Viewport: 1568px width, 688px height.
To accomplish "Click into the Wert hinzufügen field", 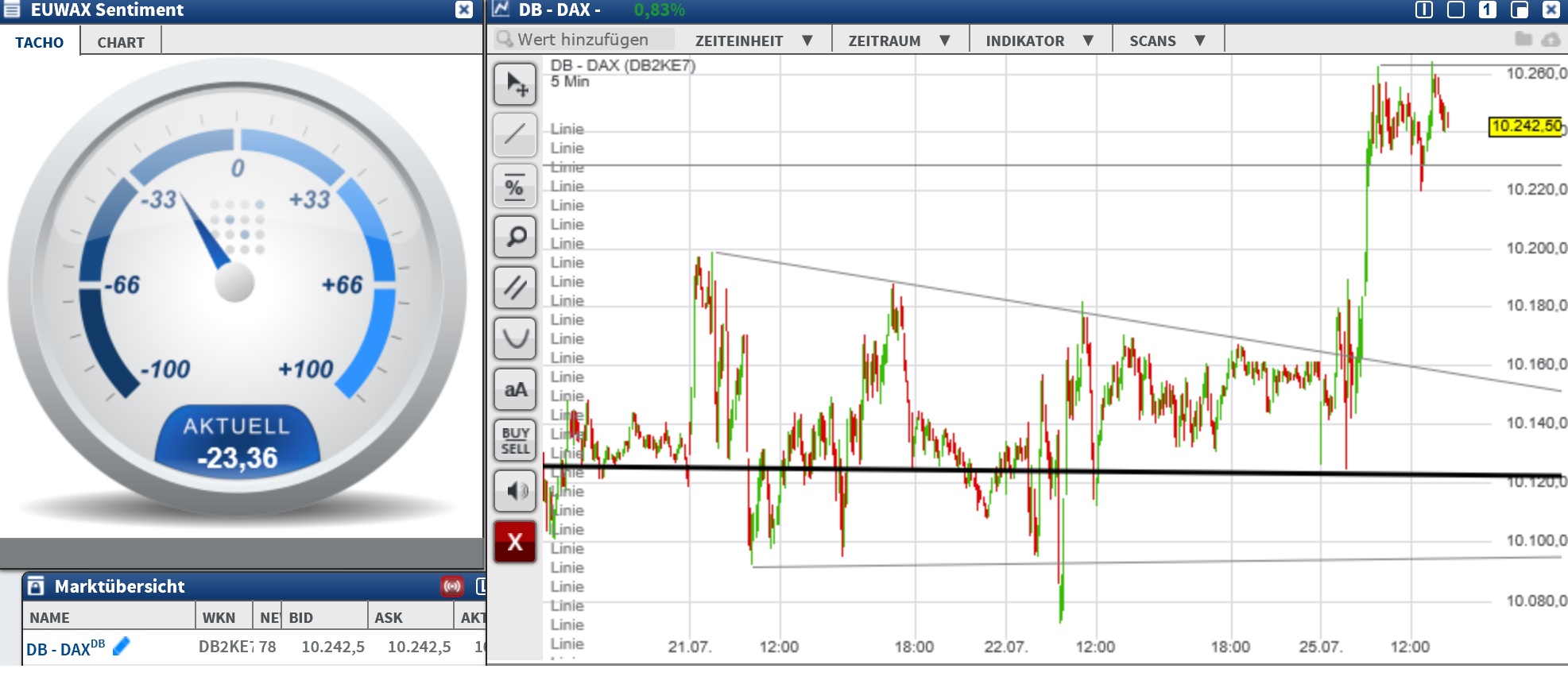I will coord(584,39).
